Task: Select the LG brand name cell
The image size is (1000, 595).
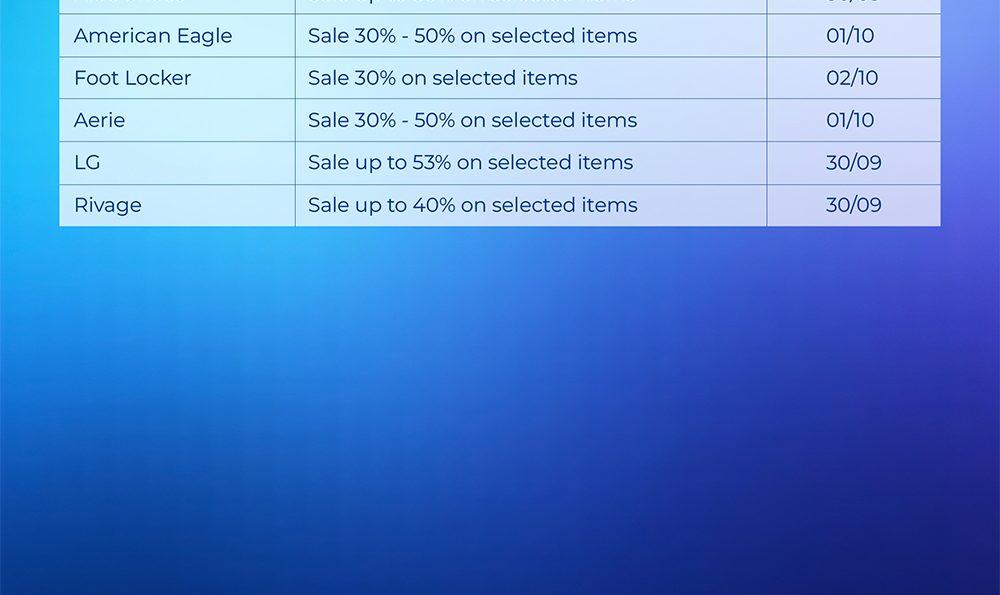Action: tap(87, 162)
